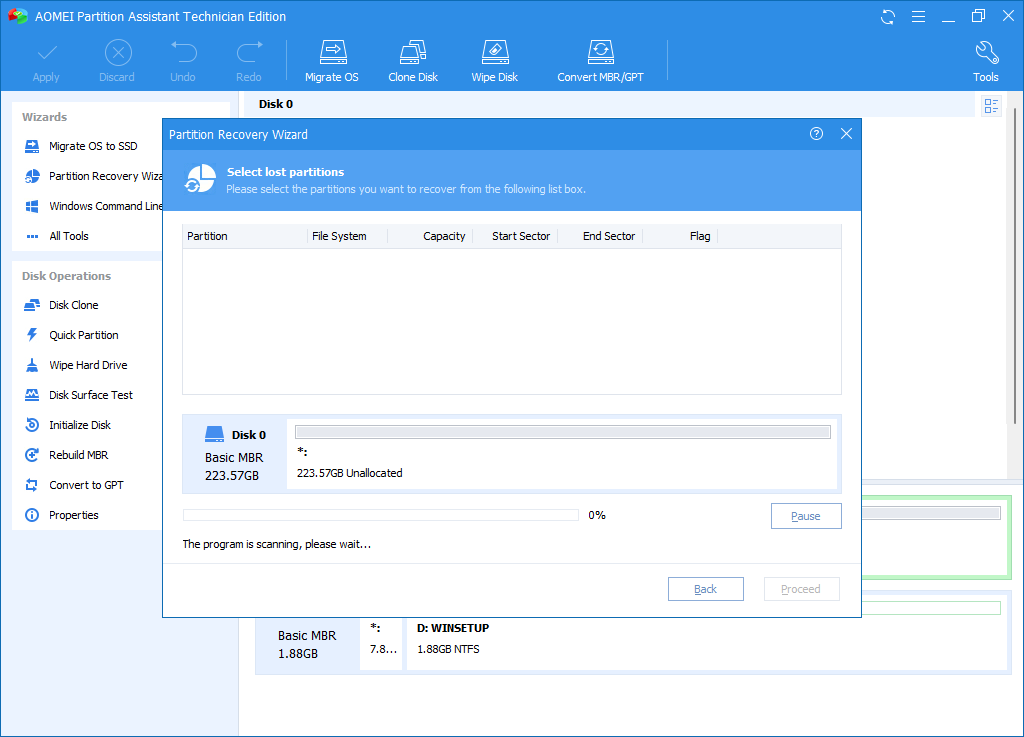The width and height of the screenshot is (1024, 737).
Task: Launch Clone Disk toolbar tool
Action: tap(413, 62)
